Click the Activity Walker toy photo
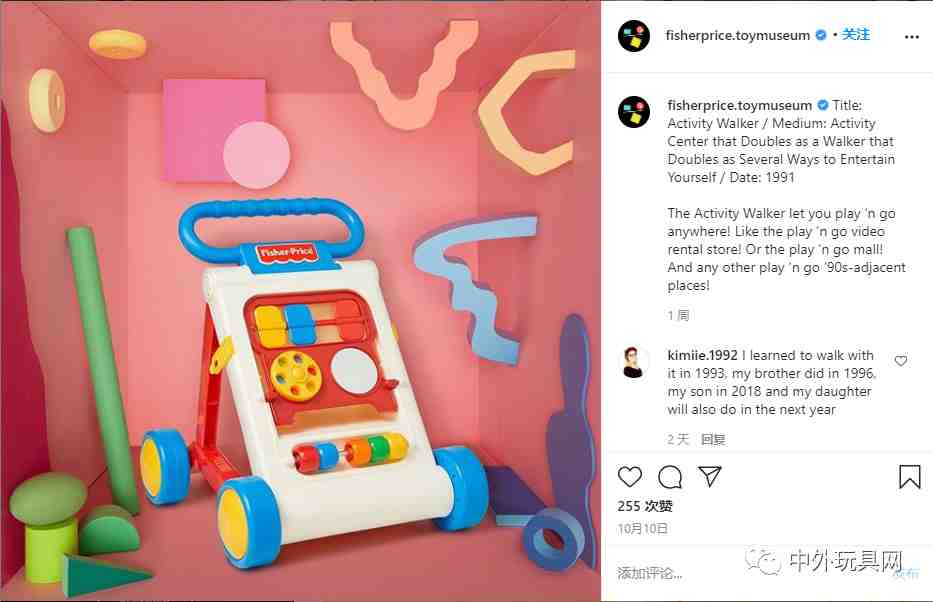 click(x=300, y=301)
